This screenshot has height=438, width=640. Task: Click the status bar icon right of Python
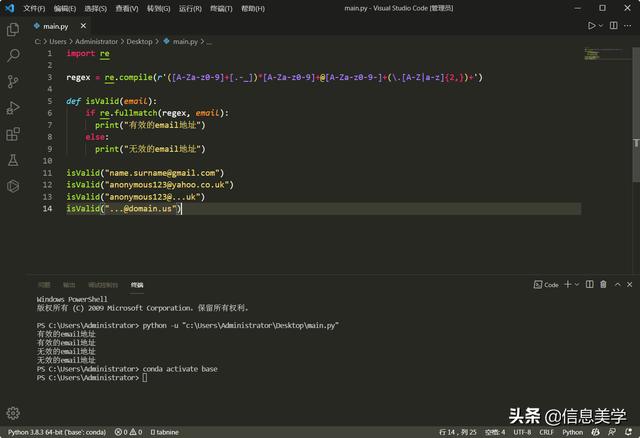click(x=596, y=432)
